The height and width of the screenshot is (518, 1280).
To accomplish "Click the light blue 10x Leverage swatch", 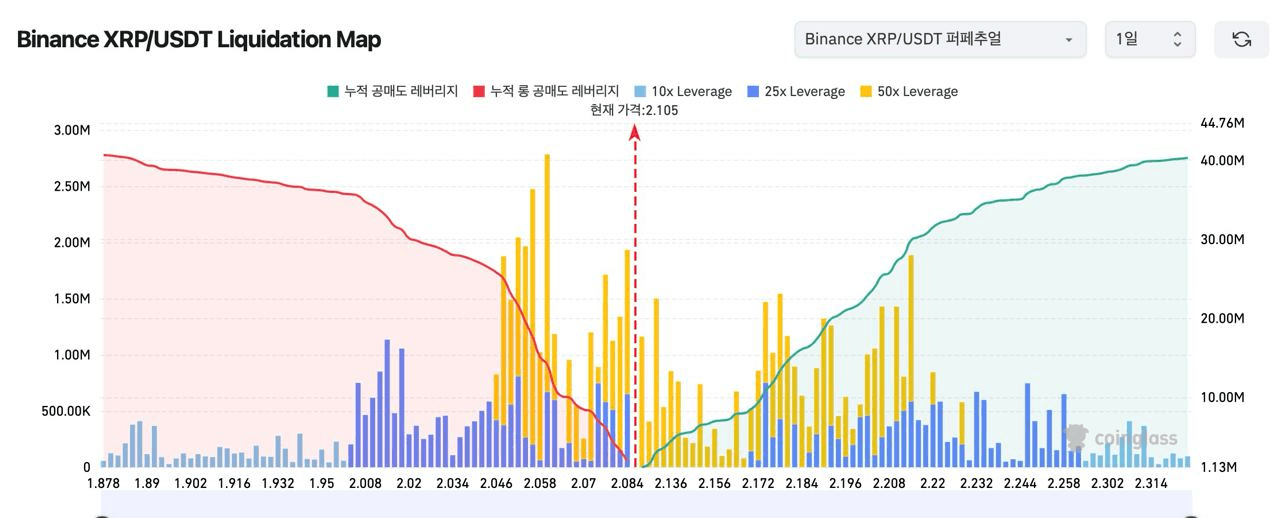I will [x=641, y=91].
